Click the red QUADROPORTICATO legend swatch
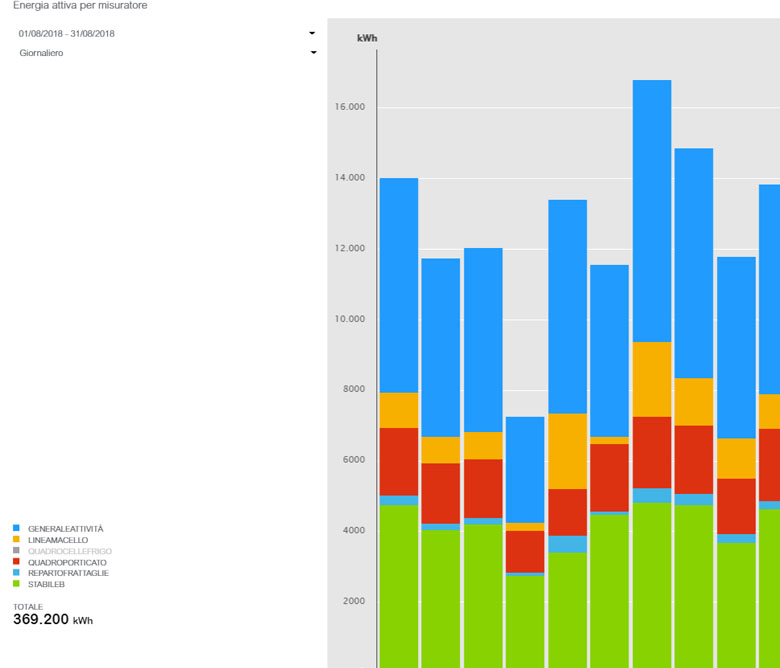The width and height of the screenshot is (780, 668). tap(16, 562)
